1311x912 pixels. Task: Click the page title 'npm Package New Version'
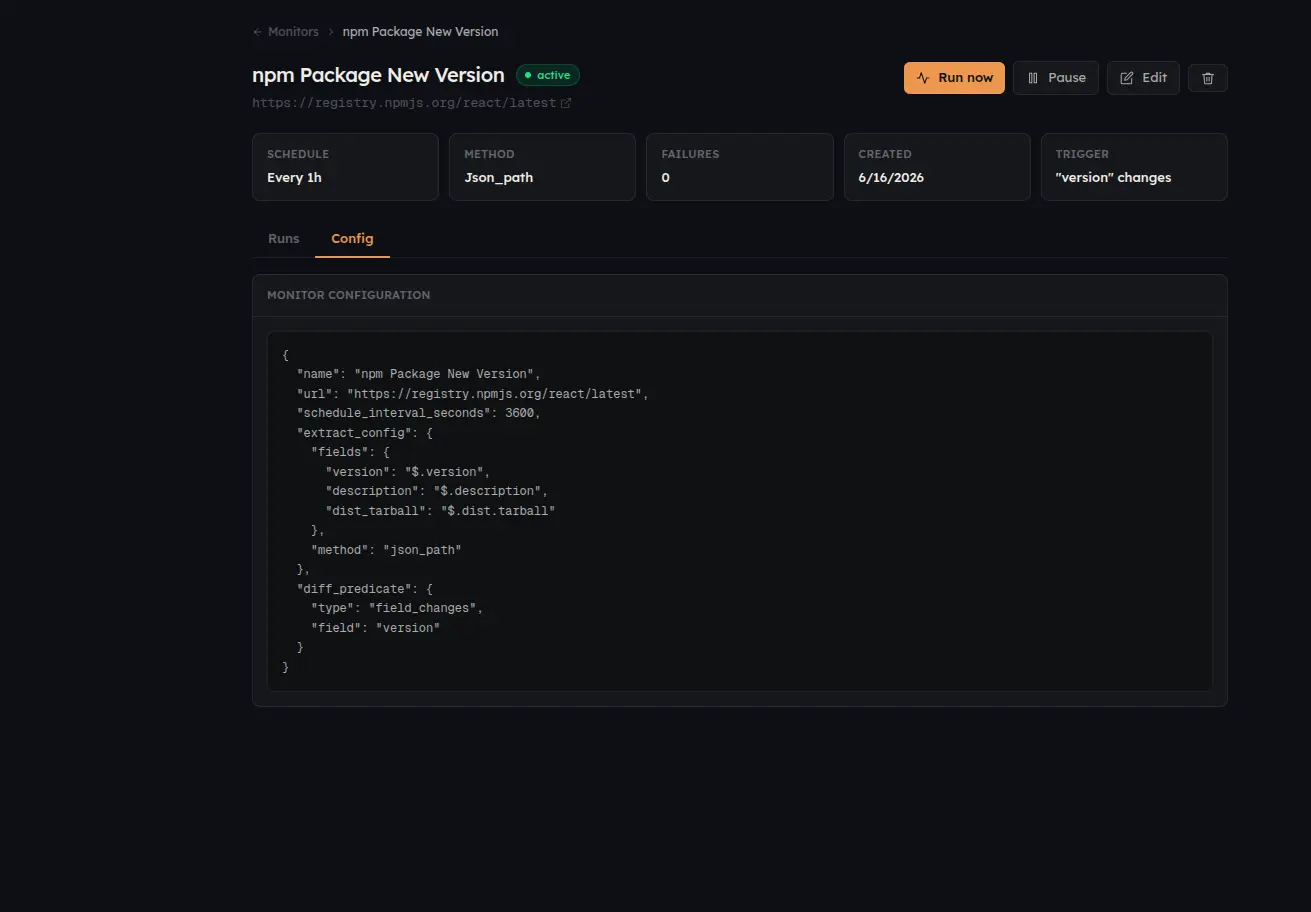point(378,75)
